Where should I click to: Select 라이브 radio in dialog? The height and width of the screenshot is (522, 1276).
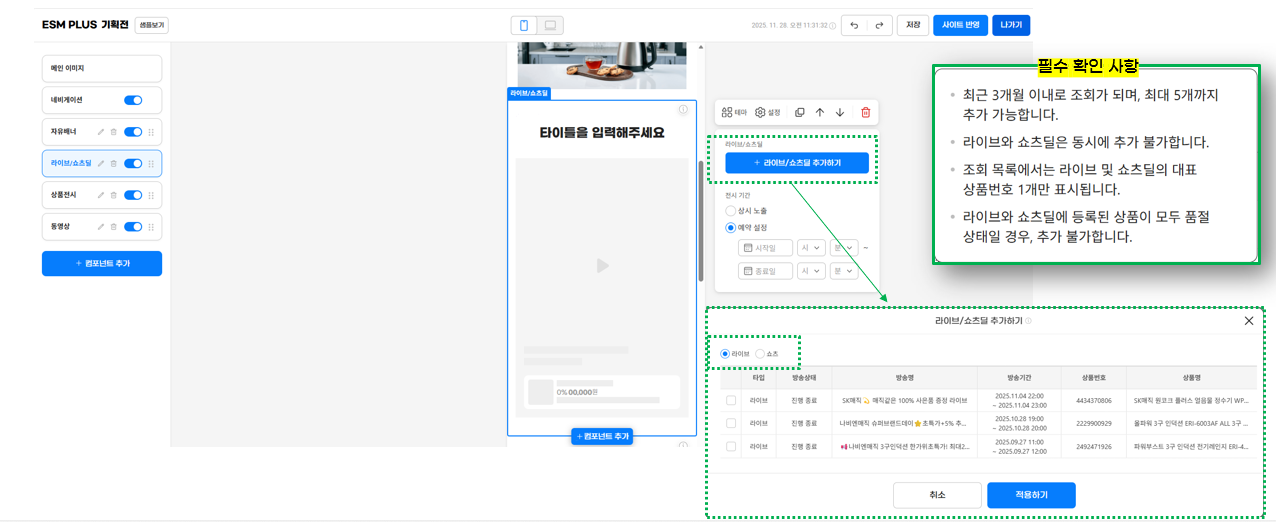click(725, 354)
